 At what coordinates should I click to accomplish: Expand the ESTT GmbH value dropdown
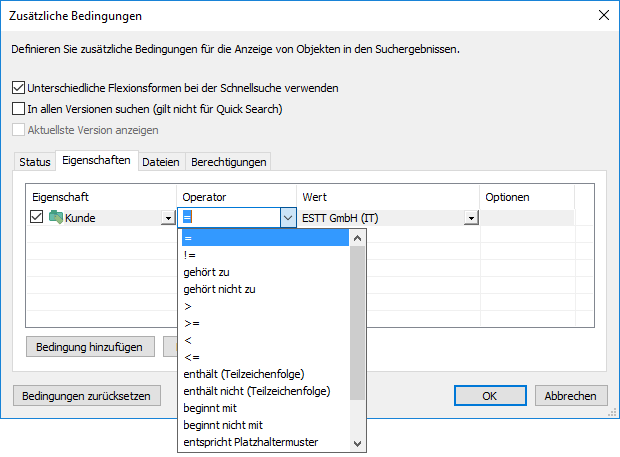coord(470,218)
